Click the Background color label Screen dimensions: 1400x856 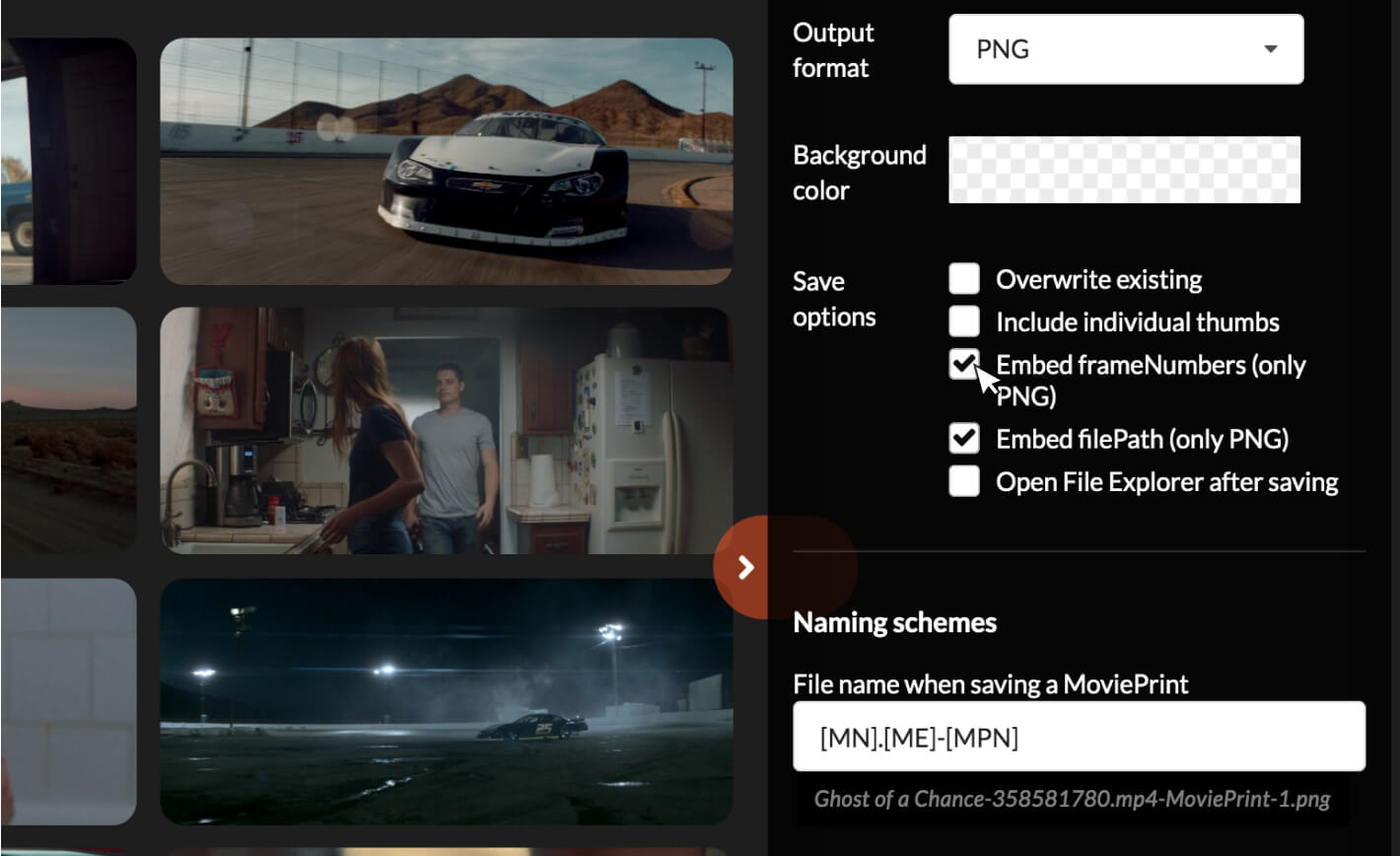860,173
